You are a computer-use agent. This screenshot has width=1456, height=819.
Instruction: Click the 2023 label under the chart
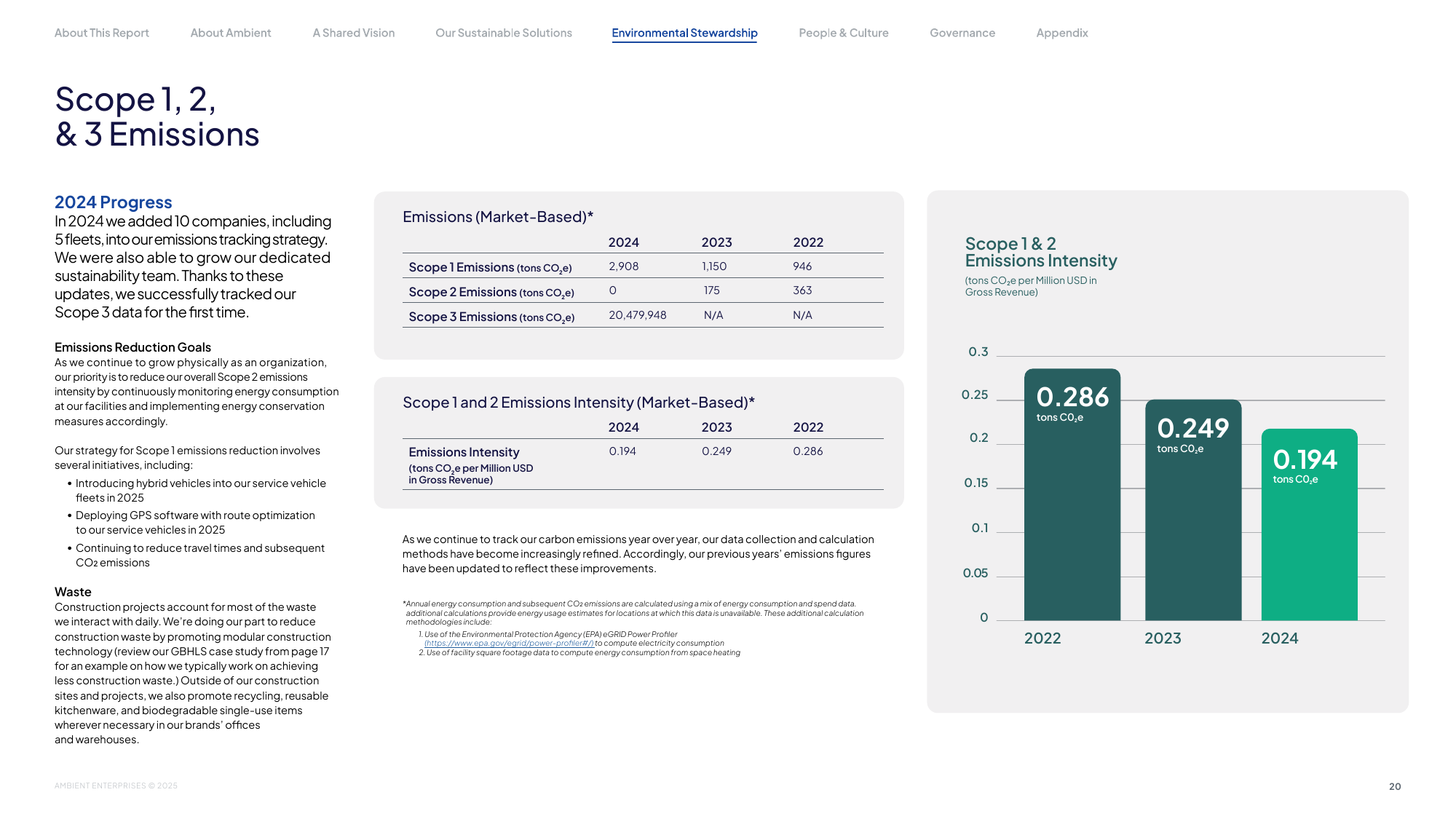pyautogui.click(x=1163, y=638)
